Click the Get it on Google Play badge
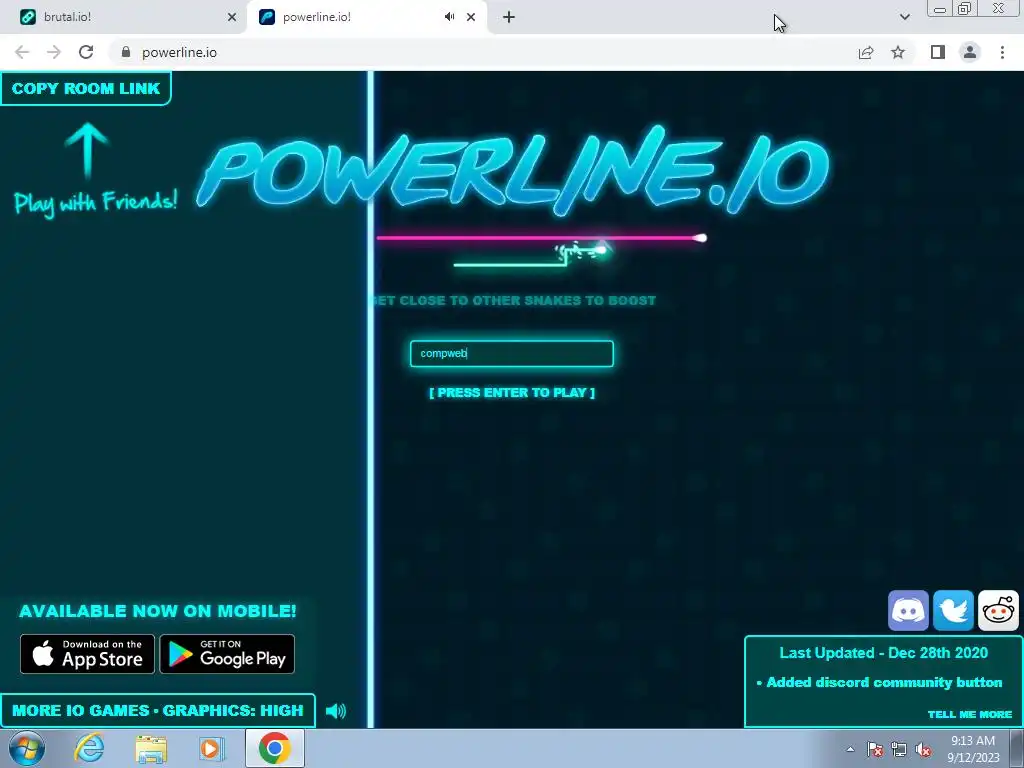1024x768 pixels. click(227, 654)
